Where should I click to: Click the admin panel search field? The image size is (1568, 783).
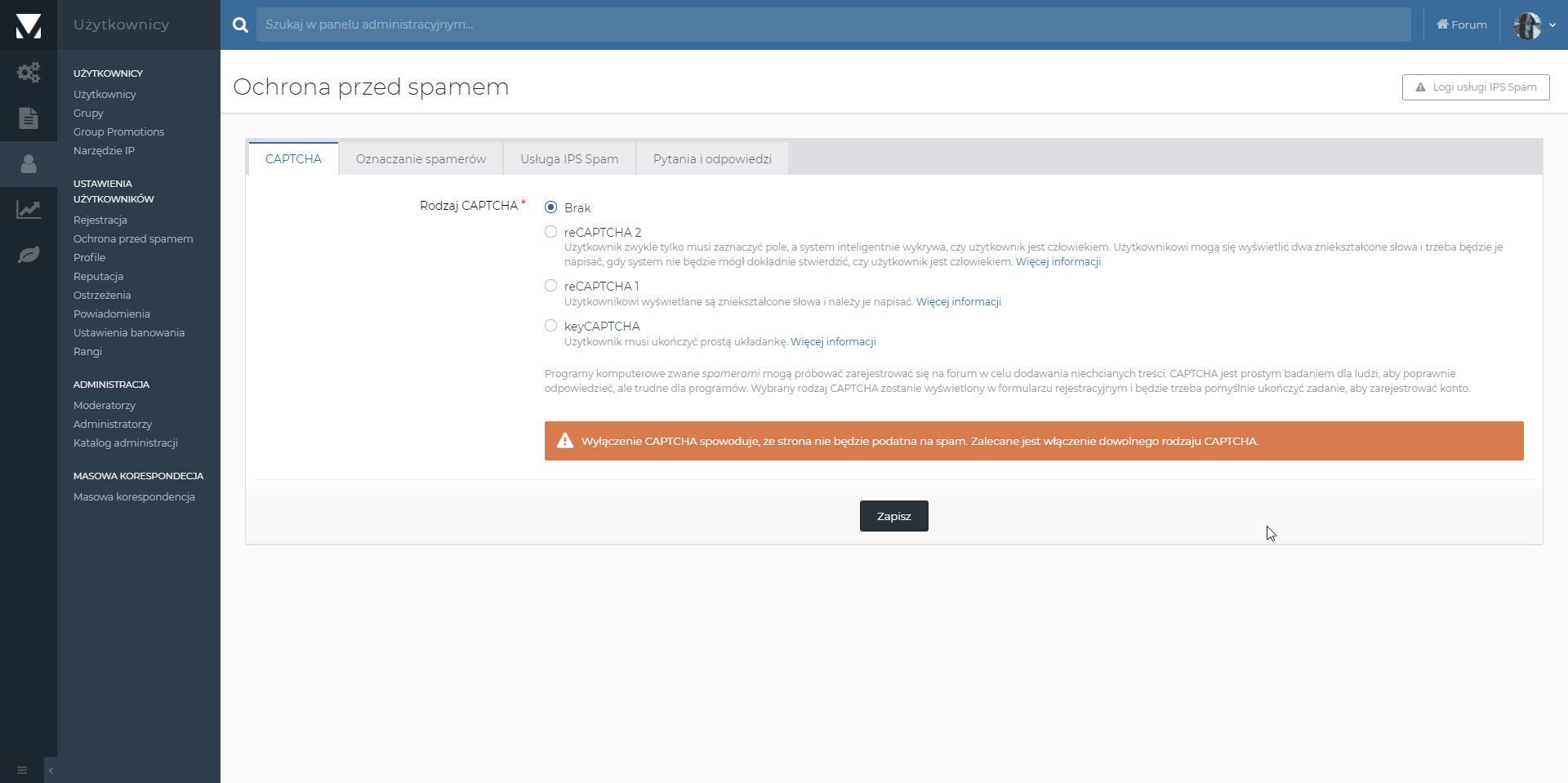[833, 25]
